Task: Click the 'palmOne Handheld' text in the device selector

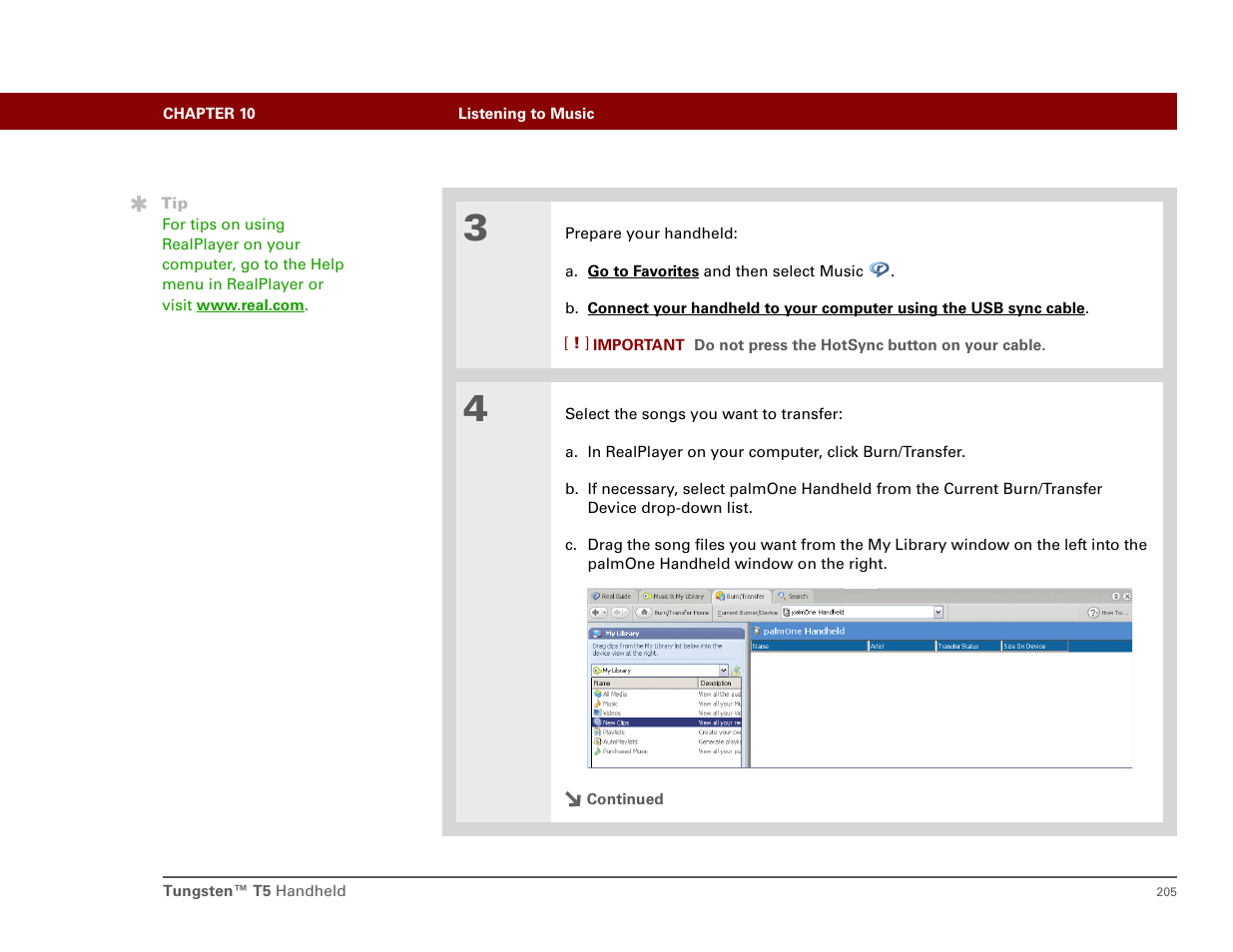Action: 818,613
